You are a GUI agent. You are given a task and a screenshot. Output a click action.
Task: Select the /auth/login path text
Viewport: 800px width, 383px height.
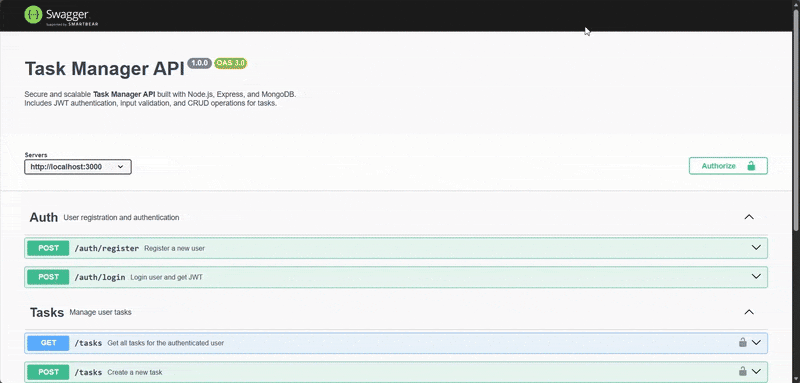pyautogui.click(x=100, y=277)
